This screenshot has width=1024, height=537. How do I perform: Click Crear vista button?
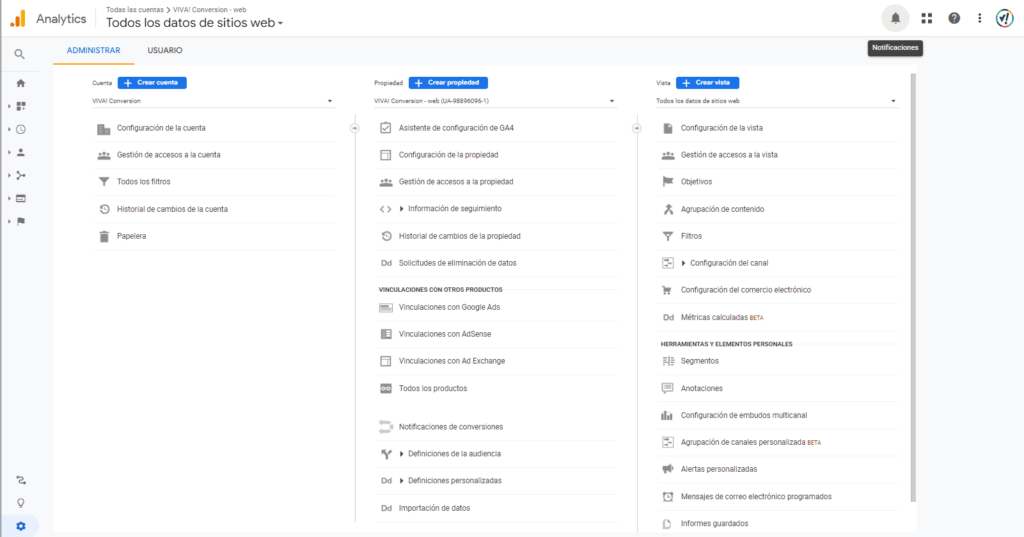[x=707, y=83]
